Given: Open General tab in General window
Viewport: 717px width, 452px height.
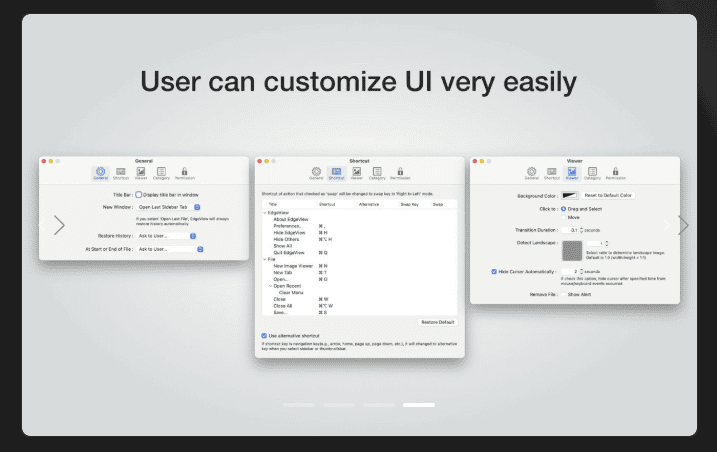Looking at the screenshot, I should pos(100,173).
